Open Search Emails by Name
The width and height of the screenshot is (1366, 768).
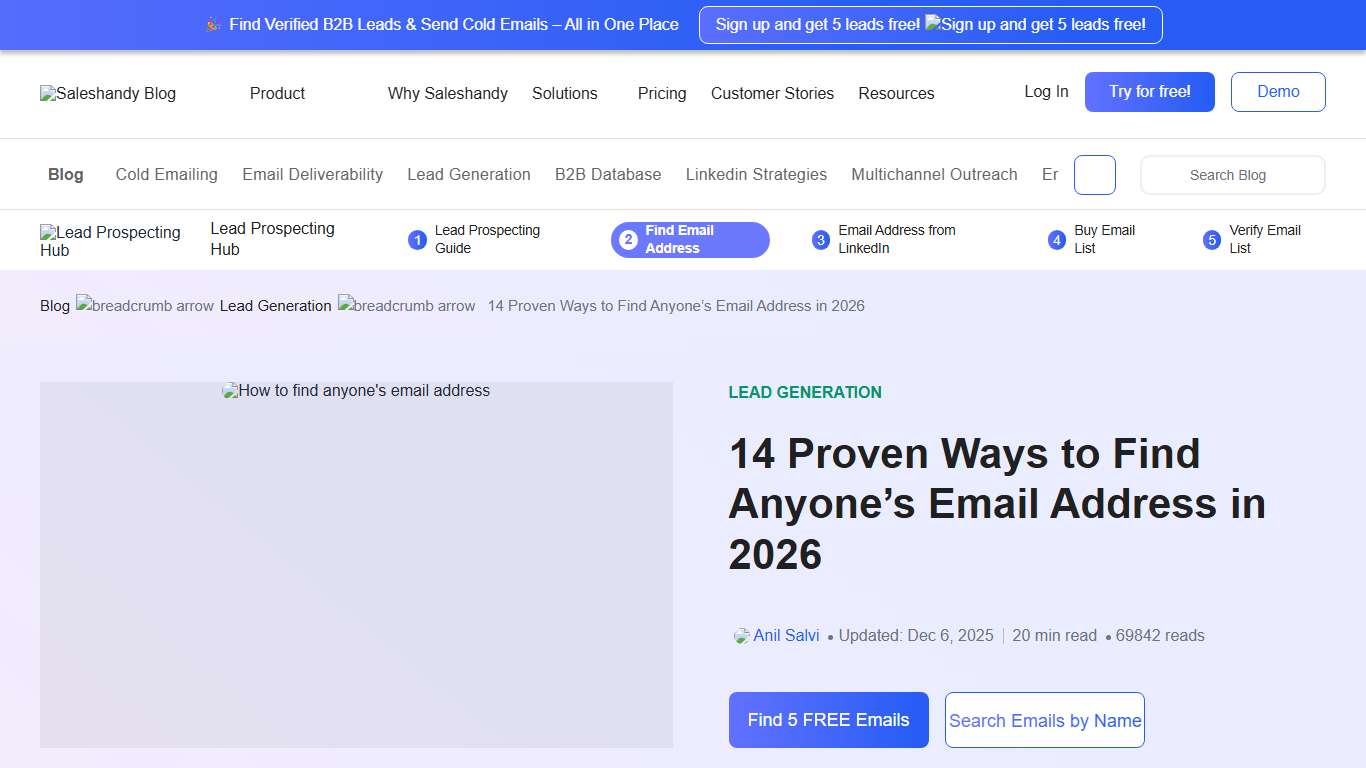(1044, 720)
